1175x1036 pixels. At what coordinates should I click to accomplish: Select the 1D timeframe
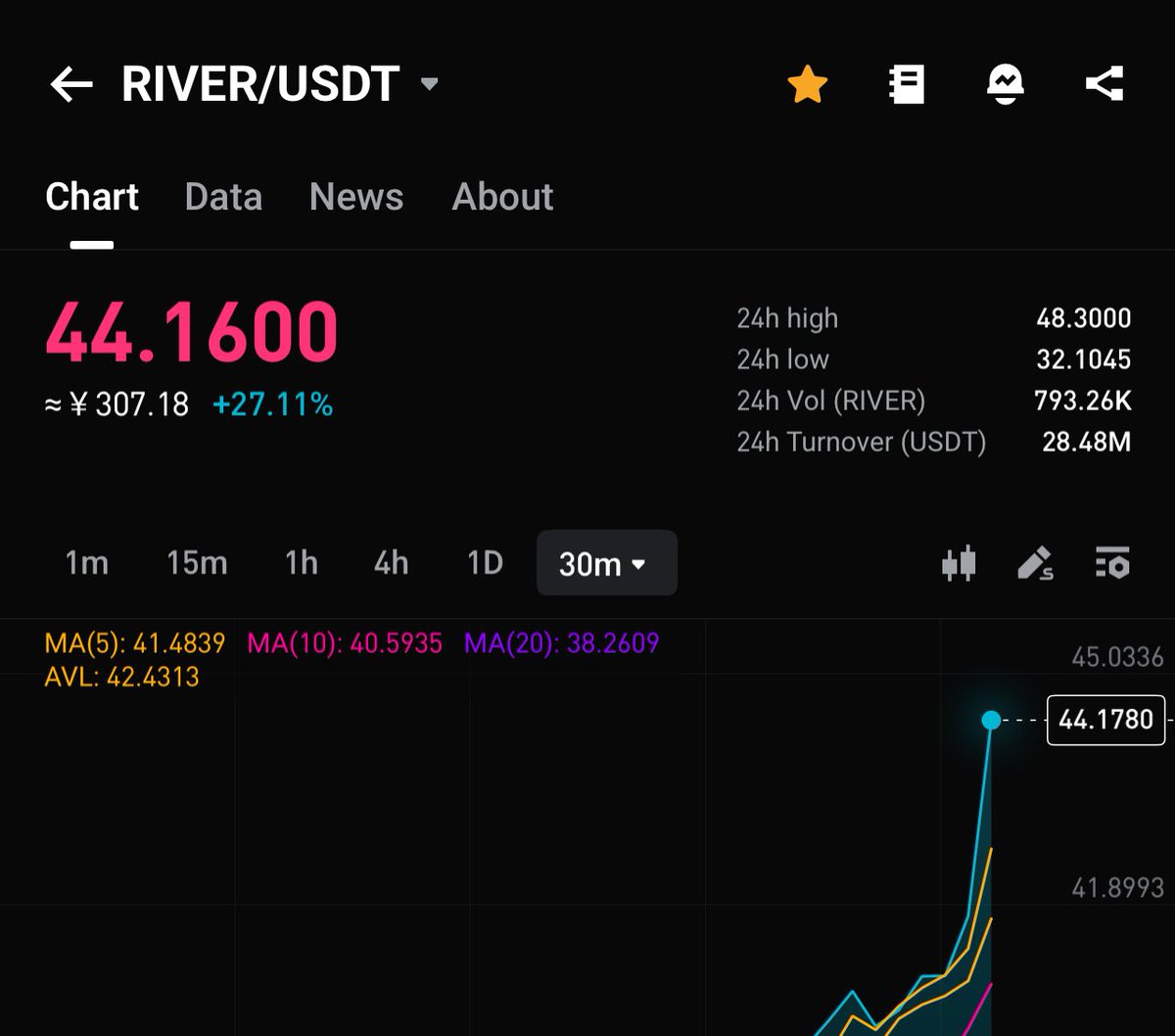[x=485, y=563]
